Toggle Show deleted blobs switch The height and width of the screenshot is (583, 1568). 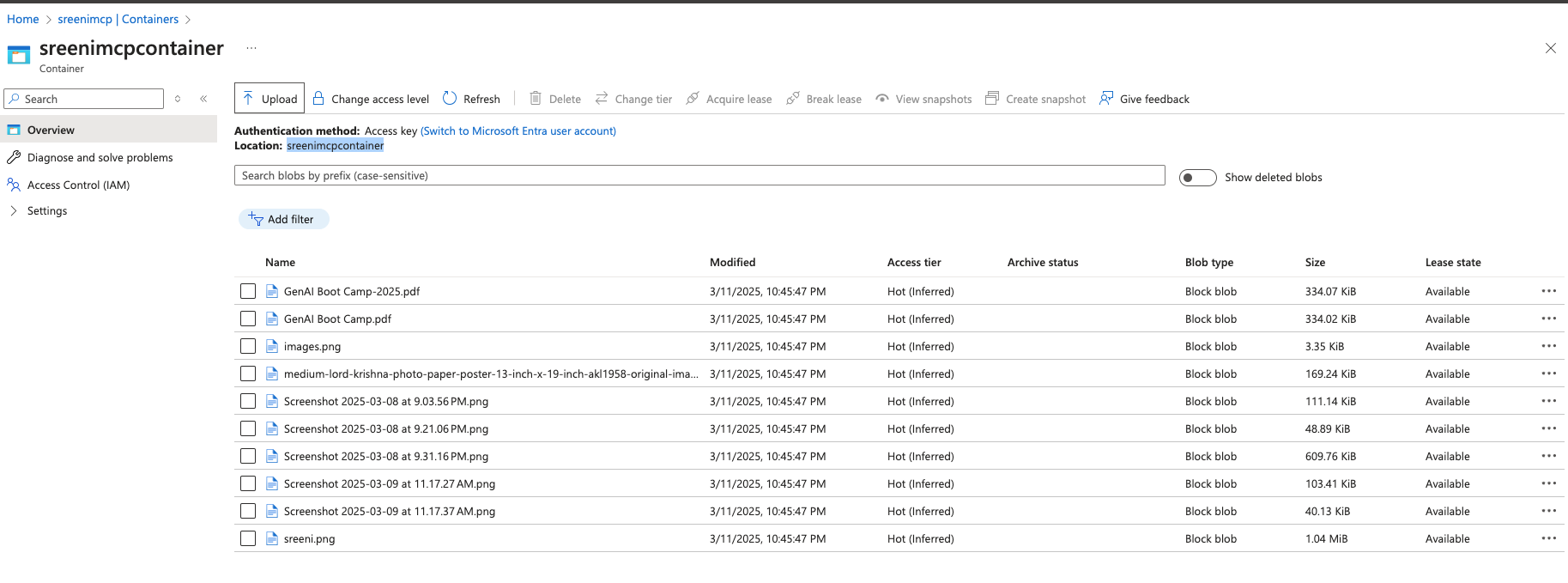click(x=1197, y=178)
